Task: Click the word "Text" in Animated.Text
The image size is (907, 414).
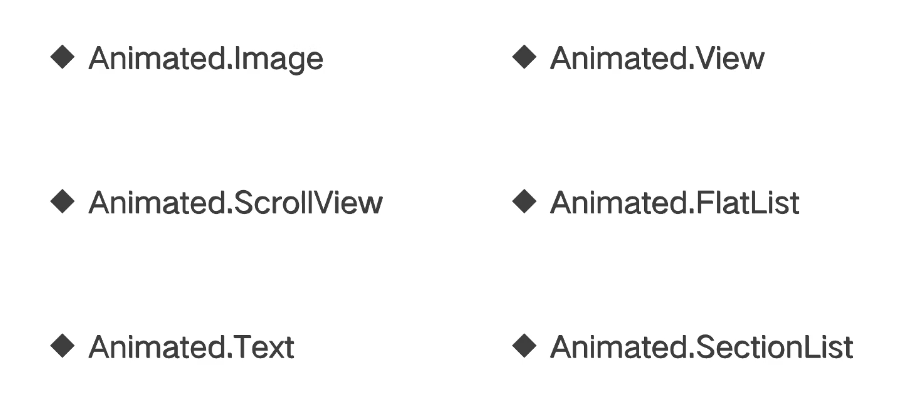Action: pos(263,348)
